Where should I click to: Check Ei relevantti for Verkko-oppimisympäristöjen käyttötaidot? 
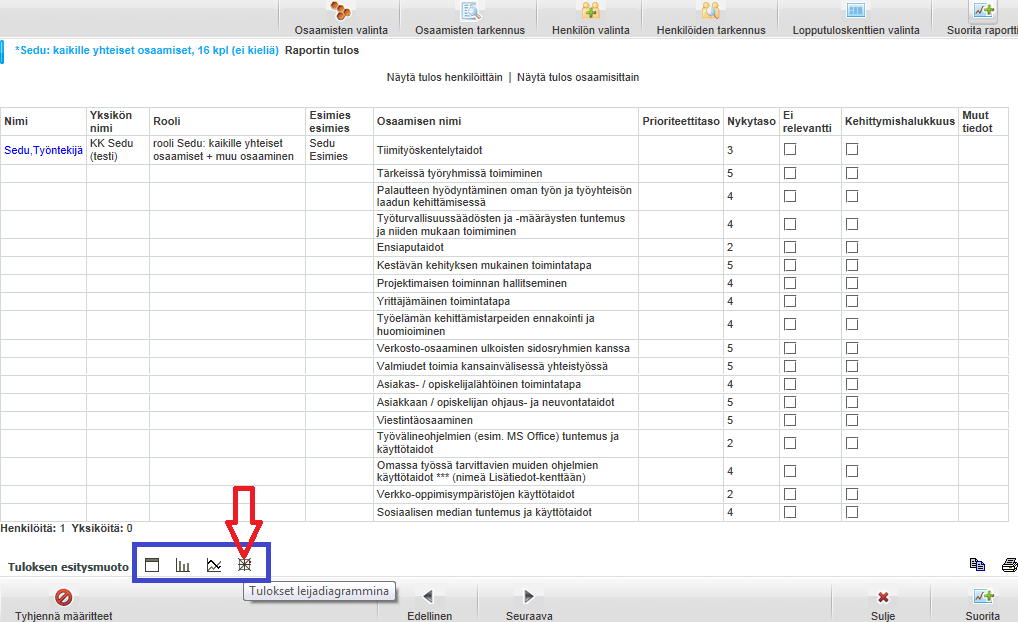click(789, 494)
